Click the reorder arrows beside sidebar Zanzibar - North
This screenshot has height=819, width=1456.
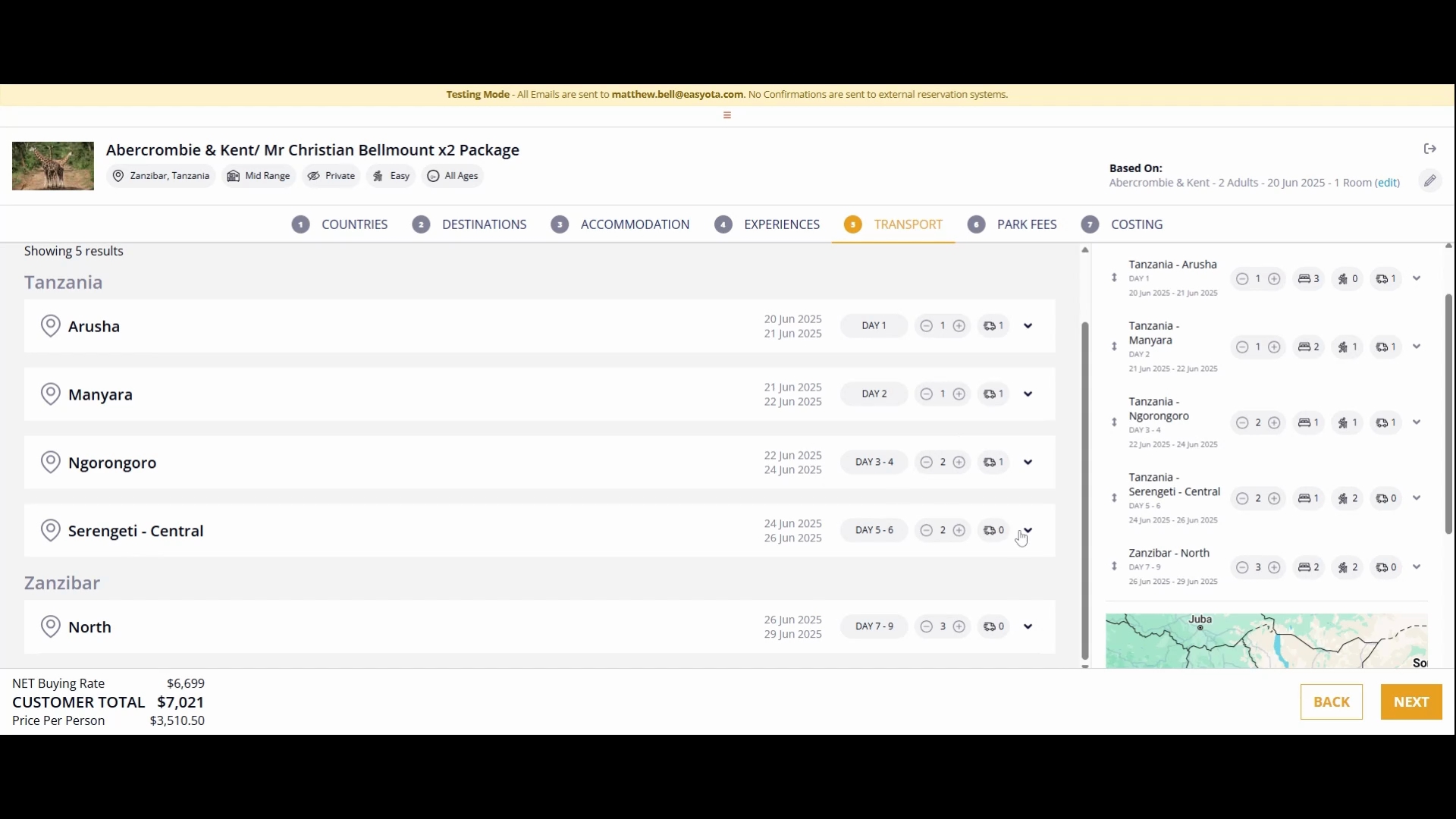(1115, 566)
